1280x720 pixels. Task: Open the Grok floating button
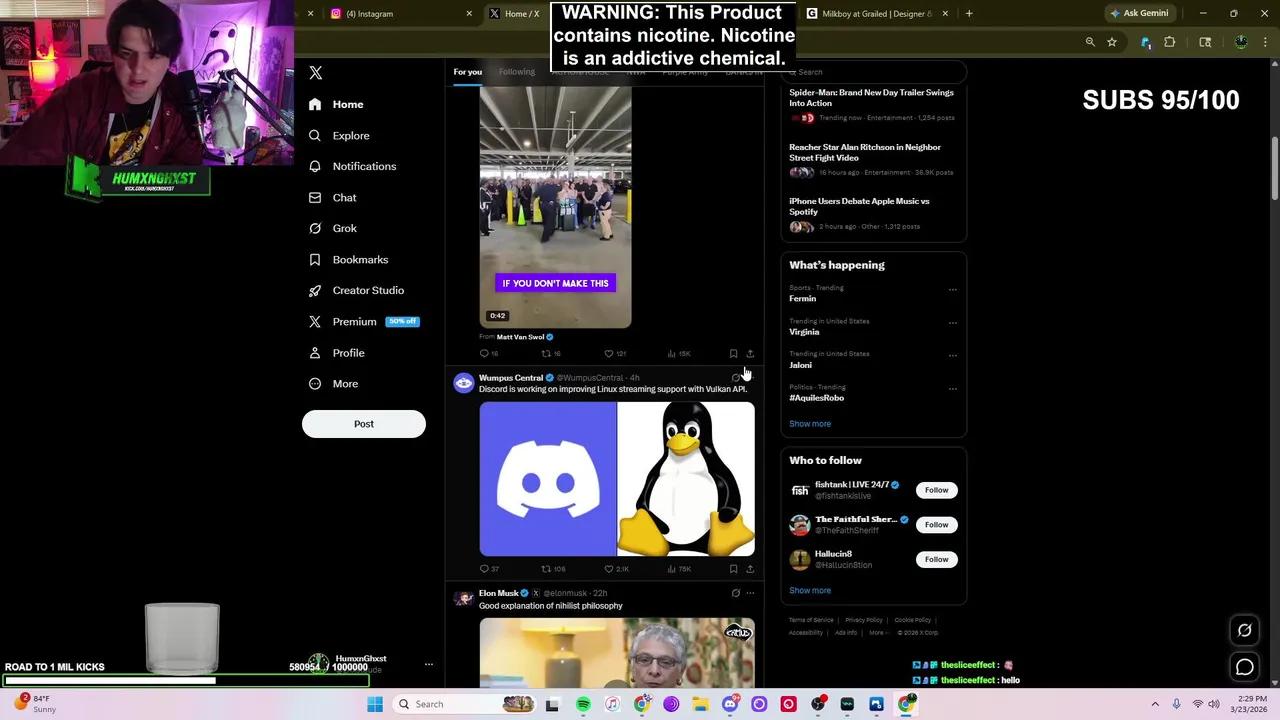coord(1244,630)
